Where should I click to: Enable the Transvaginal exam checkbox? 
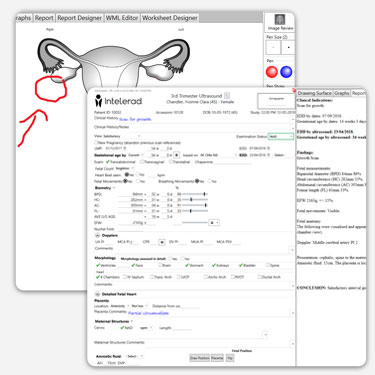pyautogui.click(x=142, y=162)
